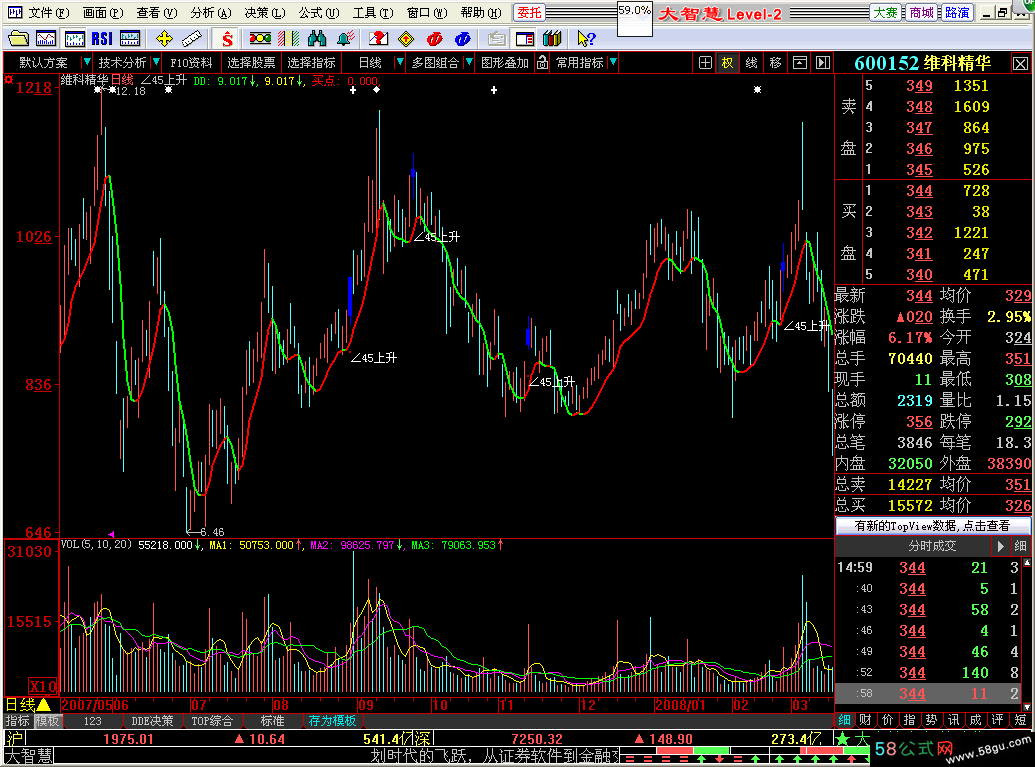Click the chart question mark icon
Screen dimensions: 1035x767
click(x=378, y=39)
